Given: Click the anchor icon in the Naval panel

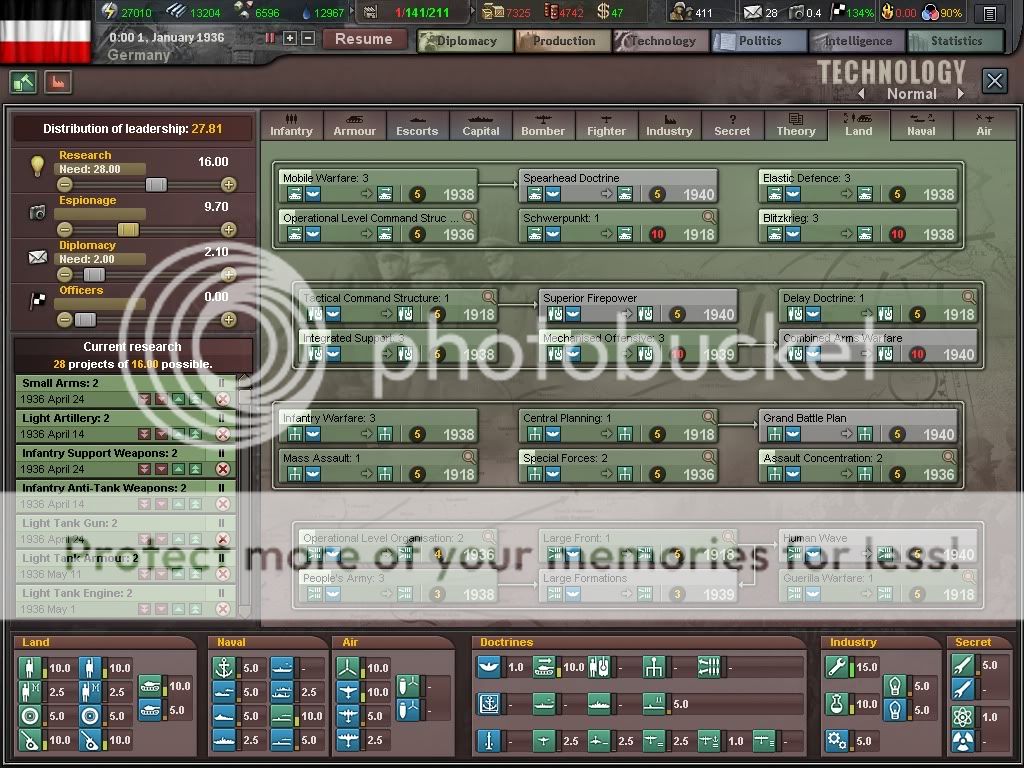Looking at the screenshot, I should (x=224, y=668).
